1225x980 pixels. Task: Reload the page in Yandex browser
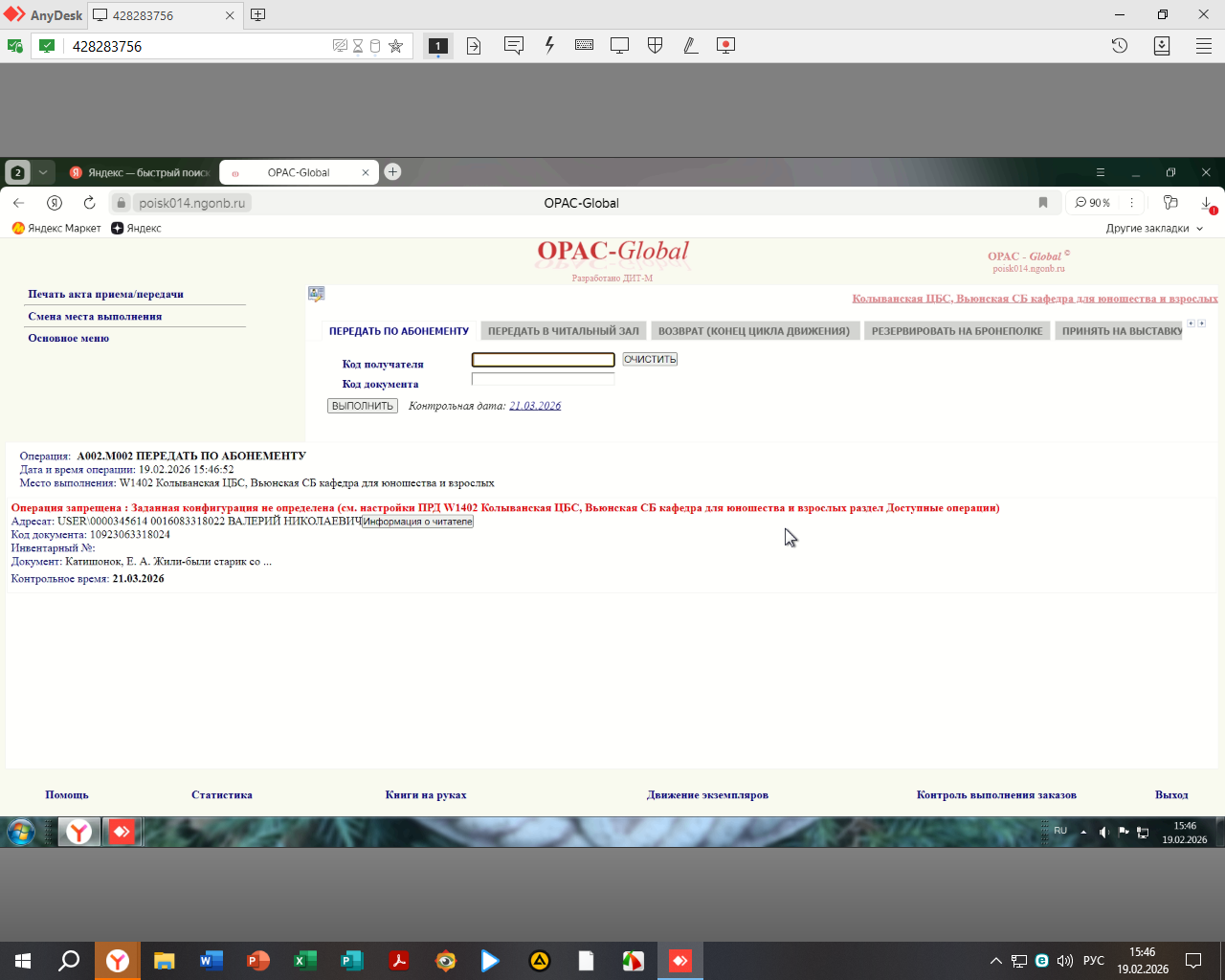click(89, 203)
